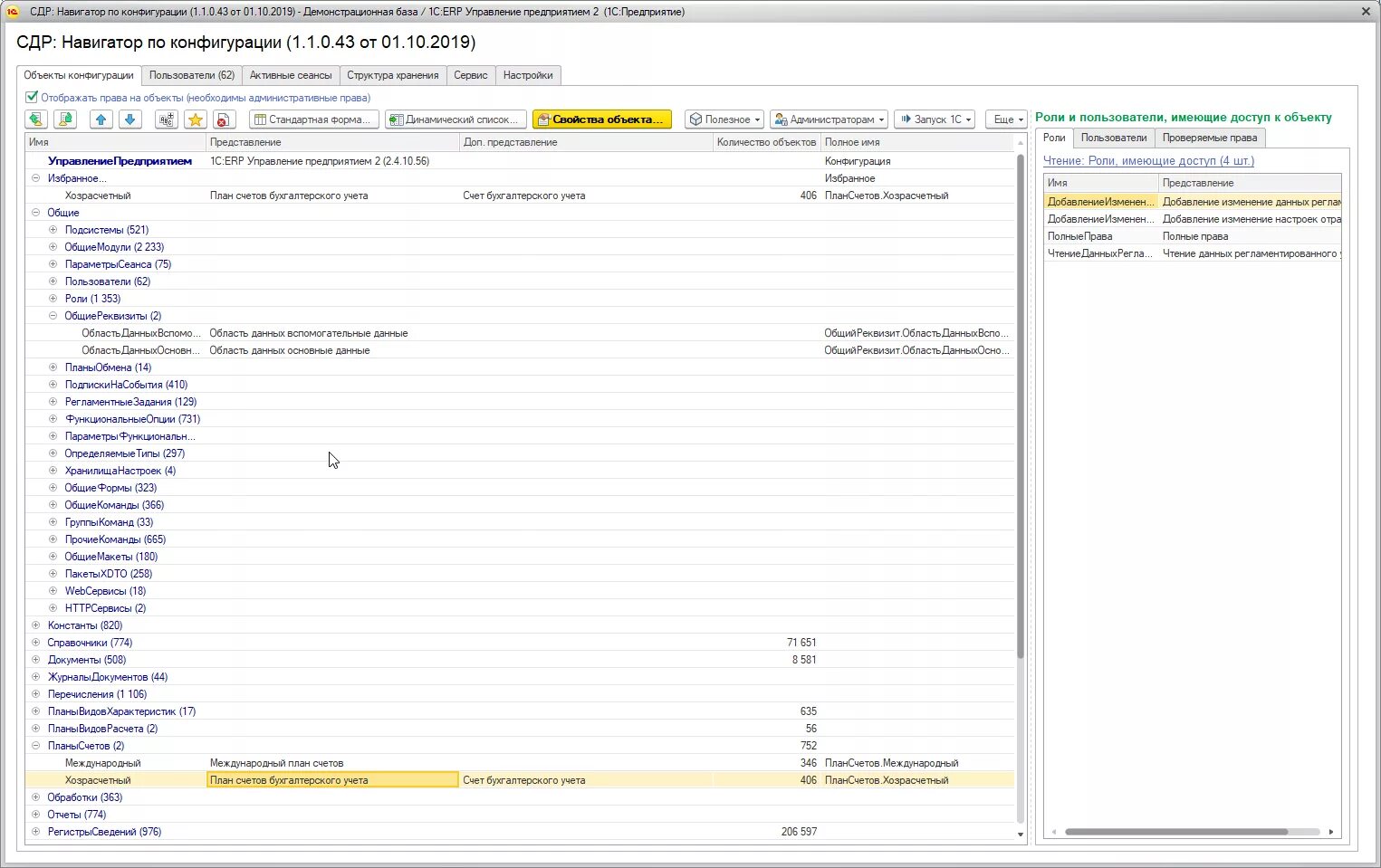Screen dimensions: 1381x868
Task: Collapse the 'Общие' tree node
Action: tap(36, 213)
